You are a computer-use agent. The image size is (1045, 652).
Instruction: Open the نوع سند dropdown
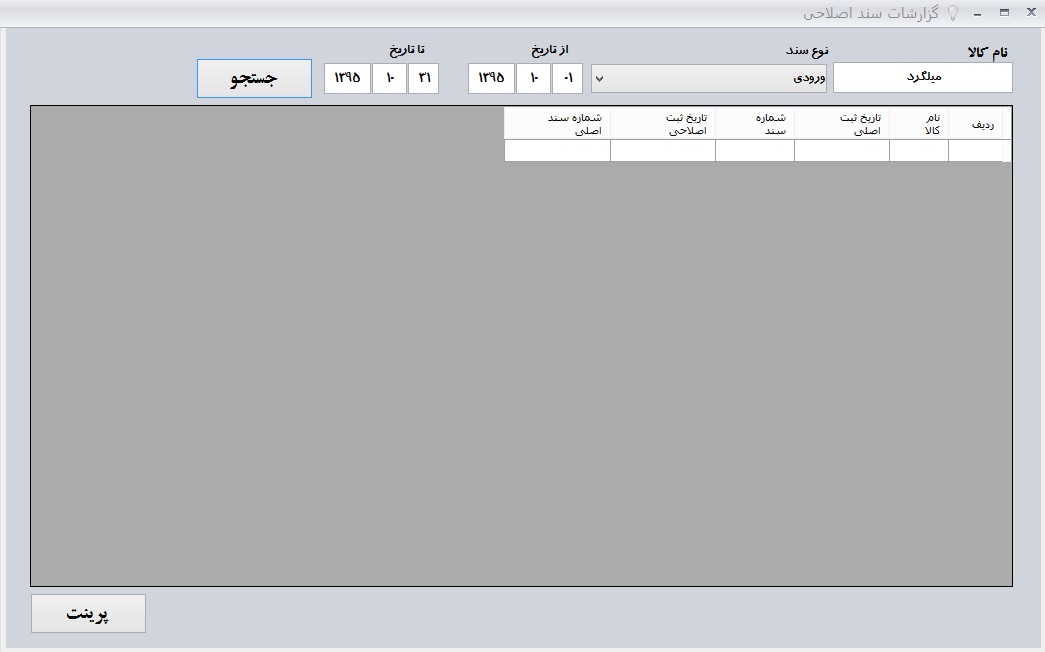pyautogui.click(x=708, y=79)
